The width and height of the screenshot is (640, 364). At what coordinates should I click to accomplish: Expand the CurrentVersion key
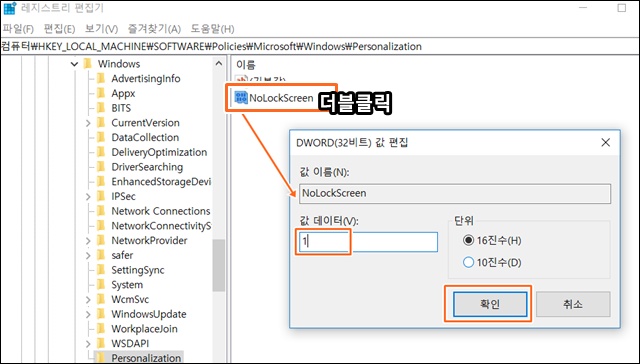point(88,123)
